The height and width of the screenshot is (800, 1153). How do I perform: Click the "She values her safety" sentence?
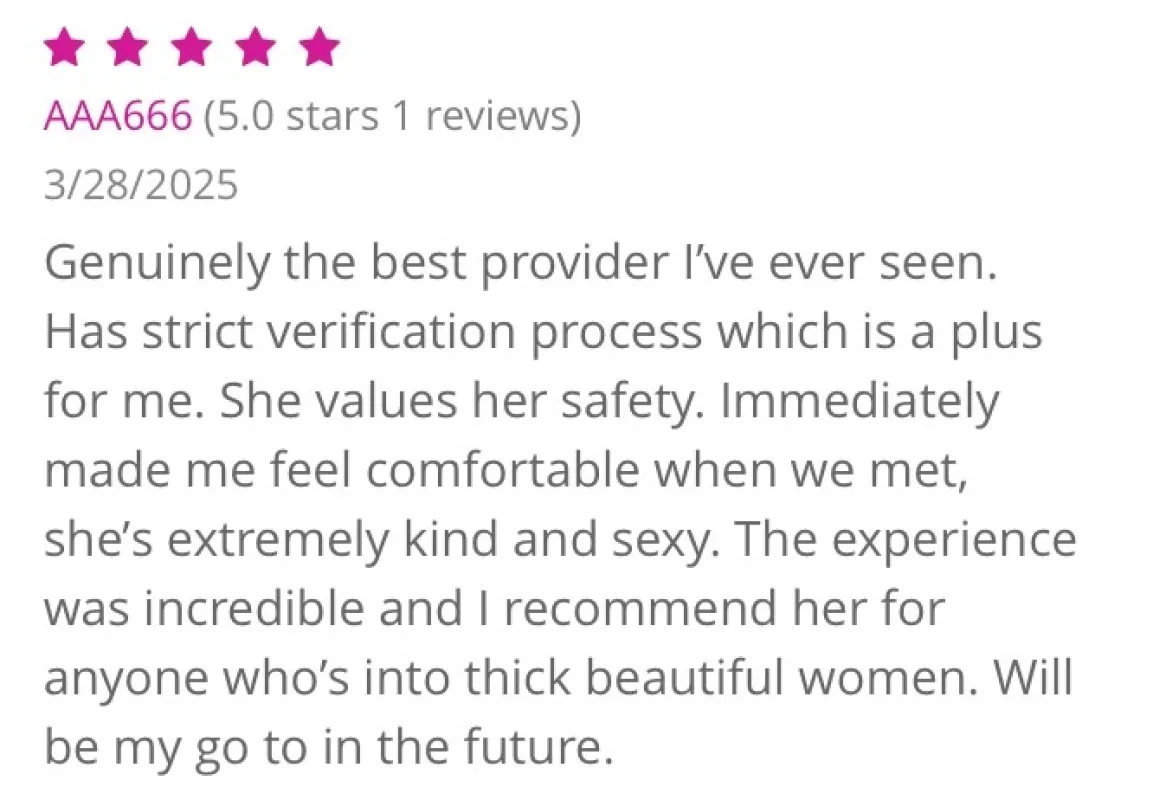(460, 401)
